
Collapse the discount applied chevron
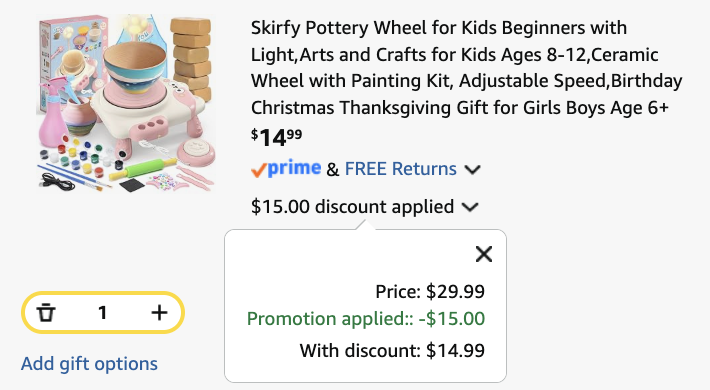[470, 207]
